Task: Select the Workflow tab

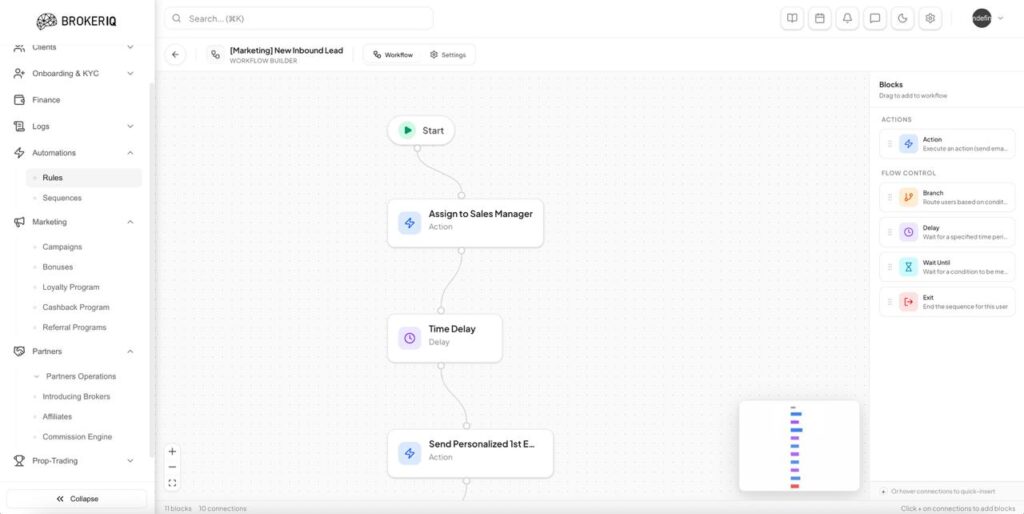Action: pyautogui.click(x=393, y=55)
